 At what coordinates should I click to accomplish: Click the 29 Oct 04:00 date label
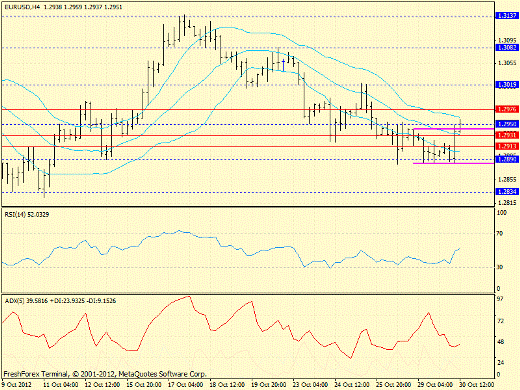point(435,384)
